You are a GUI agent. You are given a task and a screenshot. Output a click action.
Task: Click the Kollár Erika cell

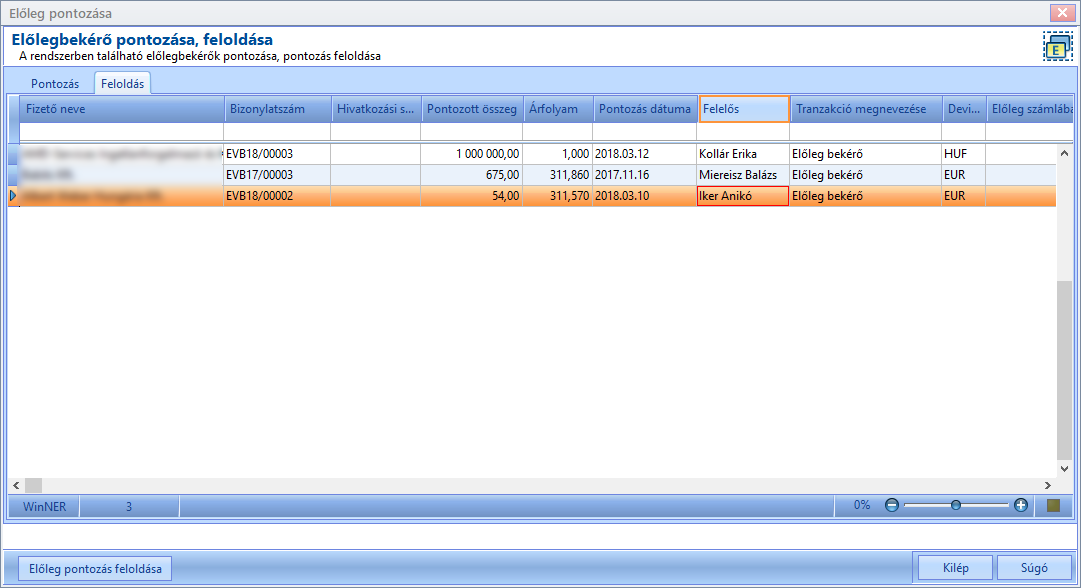[743, 154]
